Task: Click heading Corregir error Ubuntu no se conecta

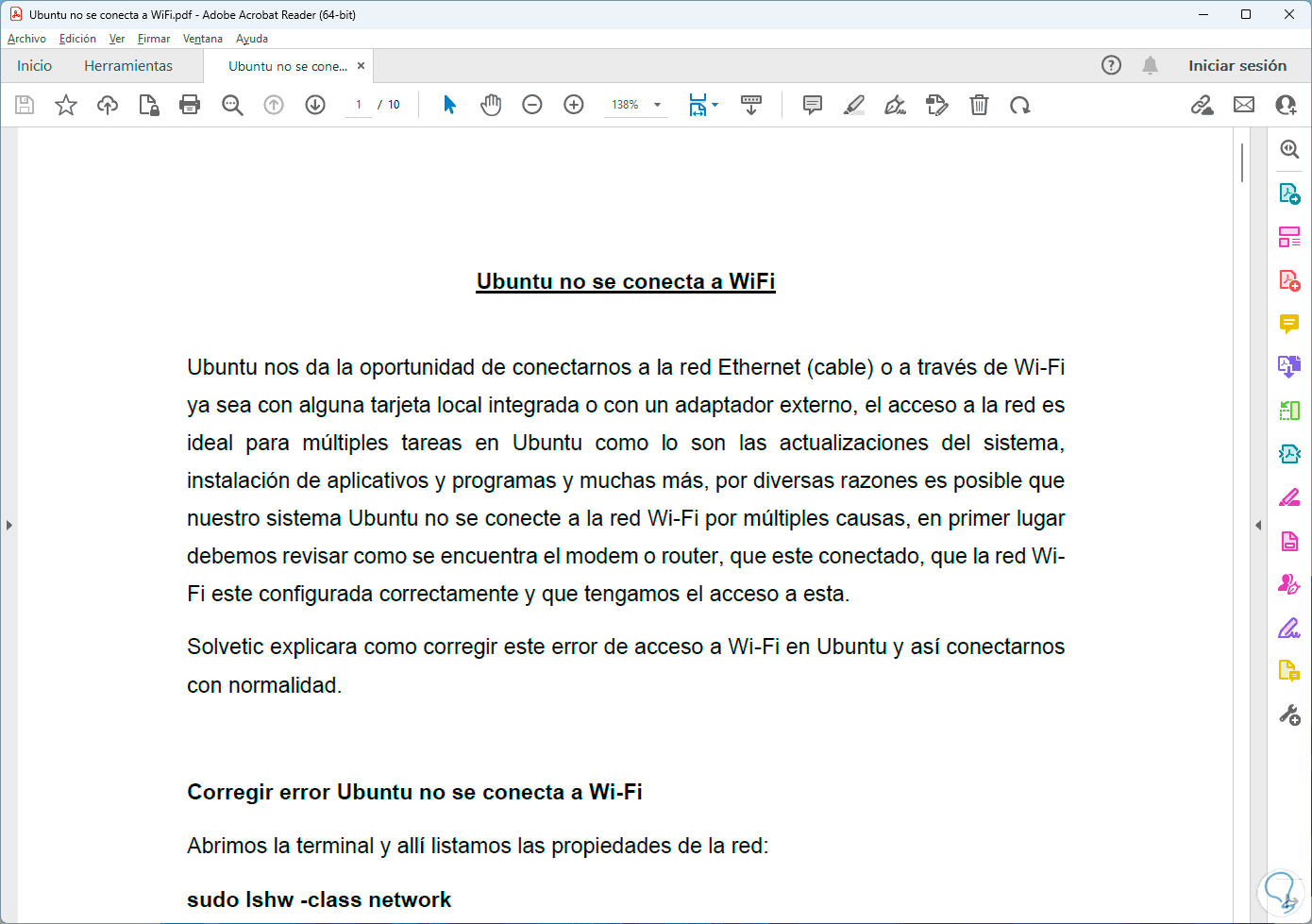Action: coord(414,792)
